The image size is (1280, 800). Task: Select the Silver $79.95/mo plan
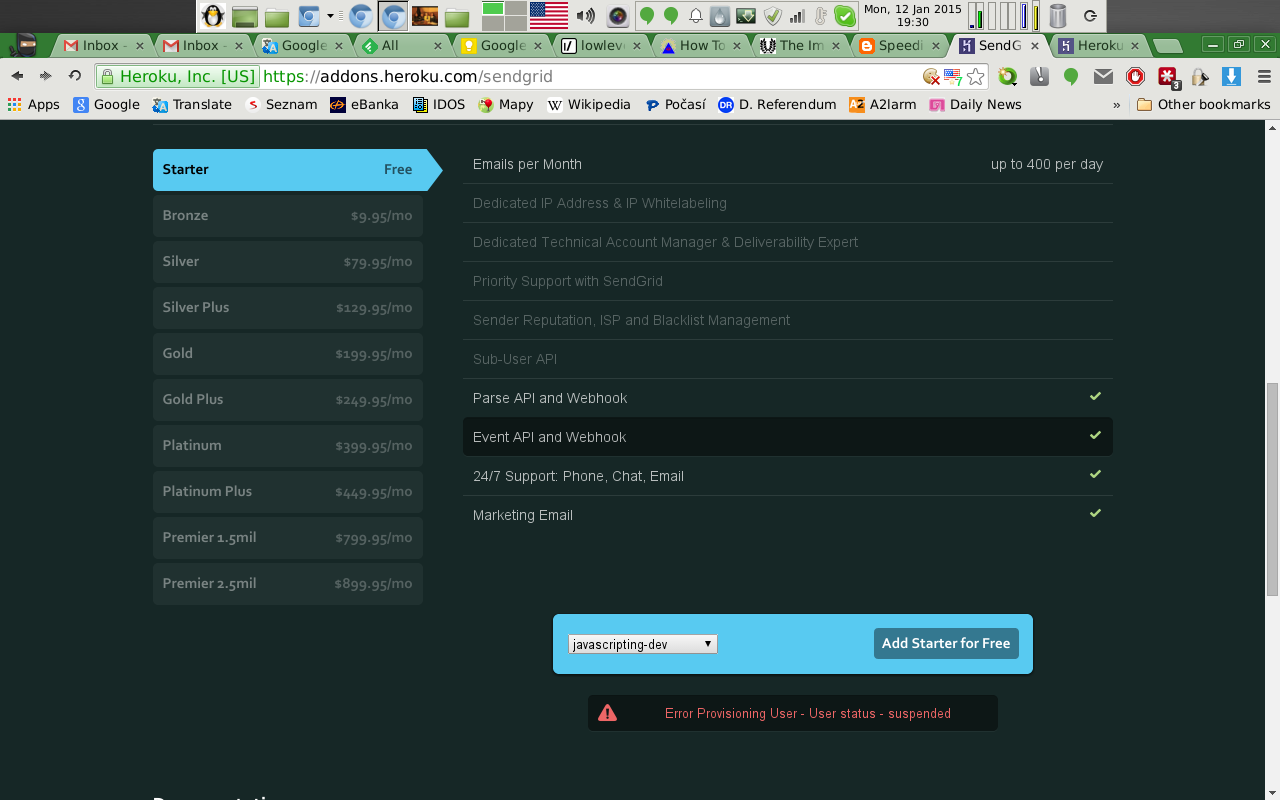tap(288, 261)
